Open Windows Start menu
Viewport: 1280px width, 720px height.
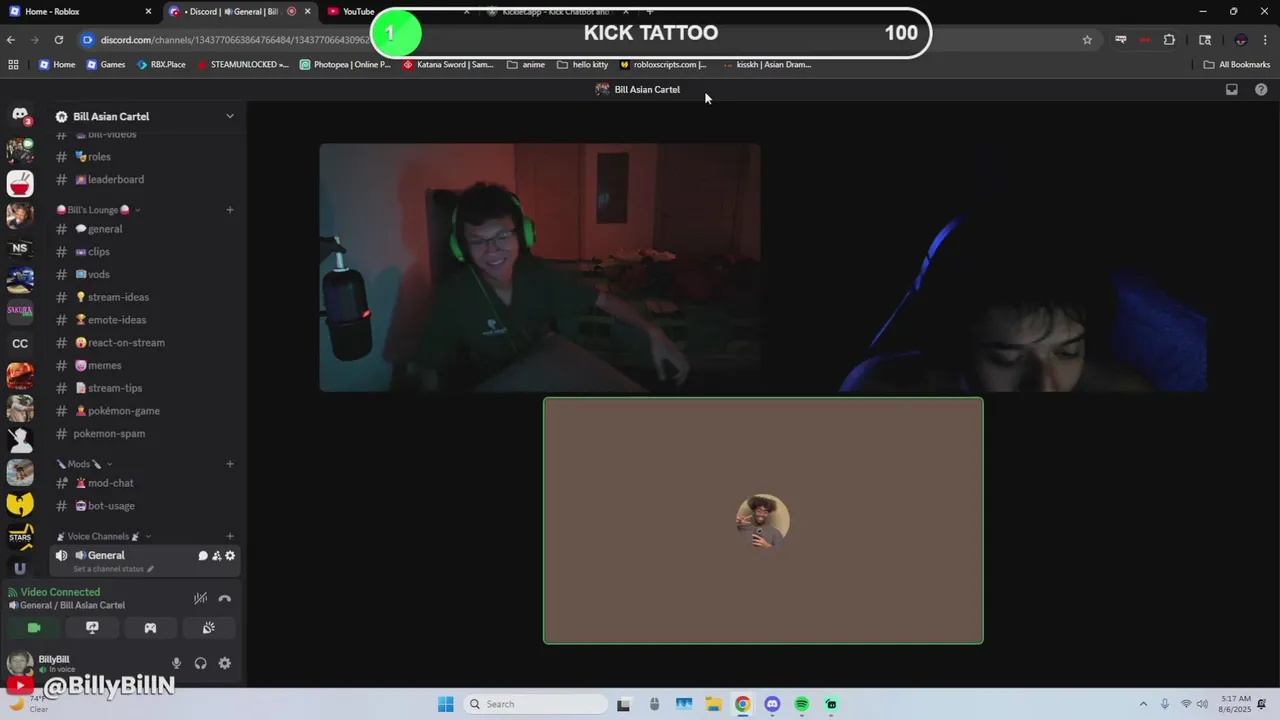click(x=446, y=704)
